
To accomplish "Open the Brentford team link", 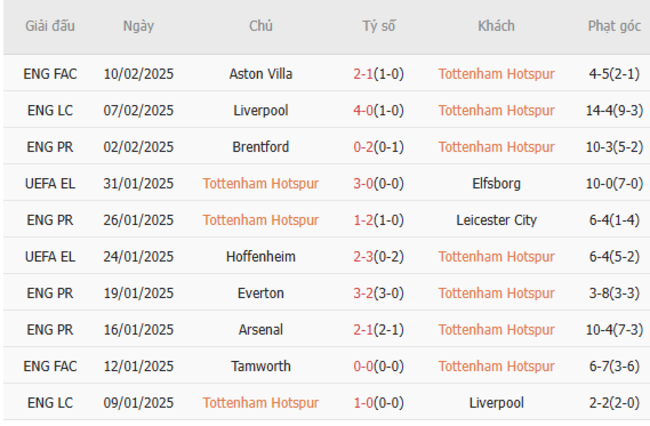I will 260,147.
